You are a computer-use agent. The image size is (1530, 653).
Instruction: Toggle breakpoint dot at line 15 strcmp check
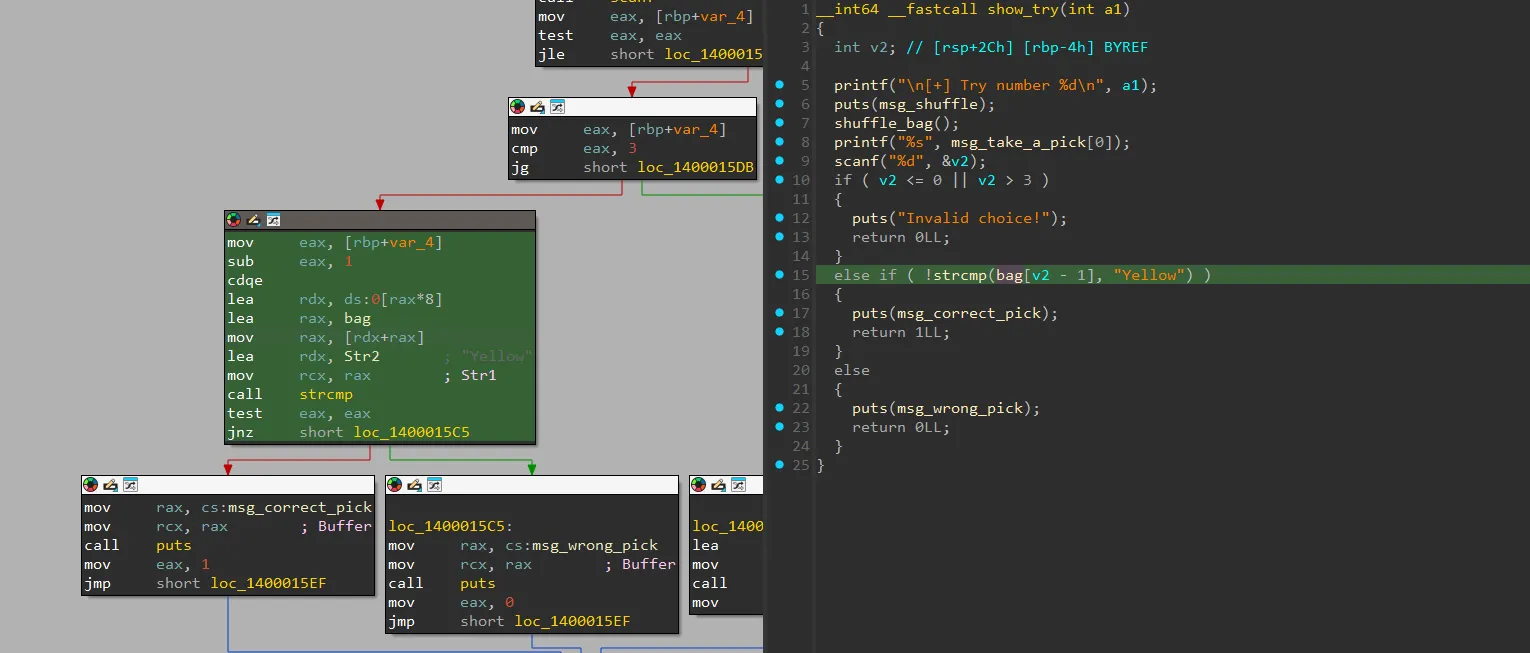[x=779, y=275]
